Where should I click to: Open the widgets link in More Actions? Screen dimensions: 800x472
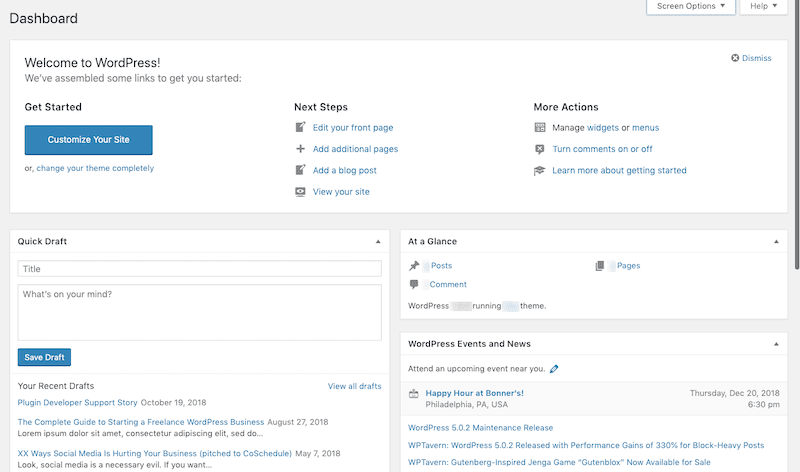tap(603, 128)
